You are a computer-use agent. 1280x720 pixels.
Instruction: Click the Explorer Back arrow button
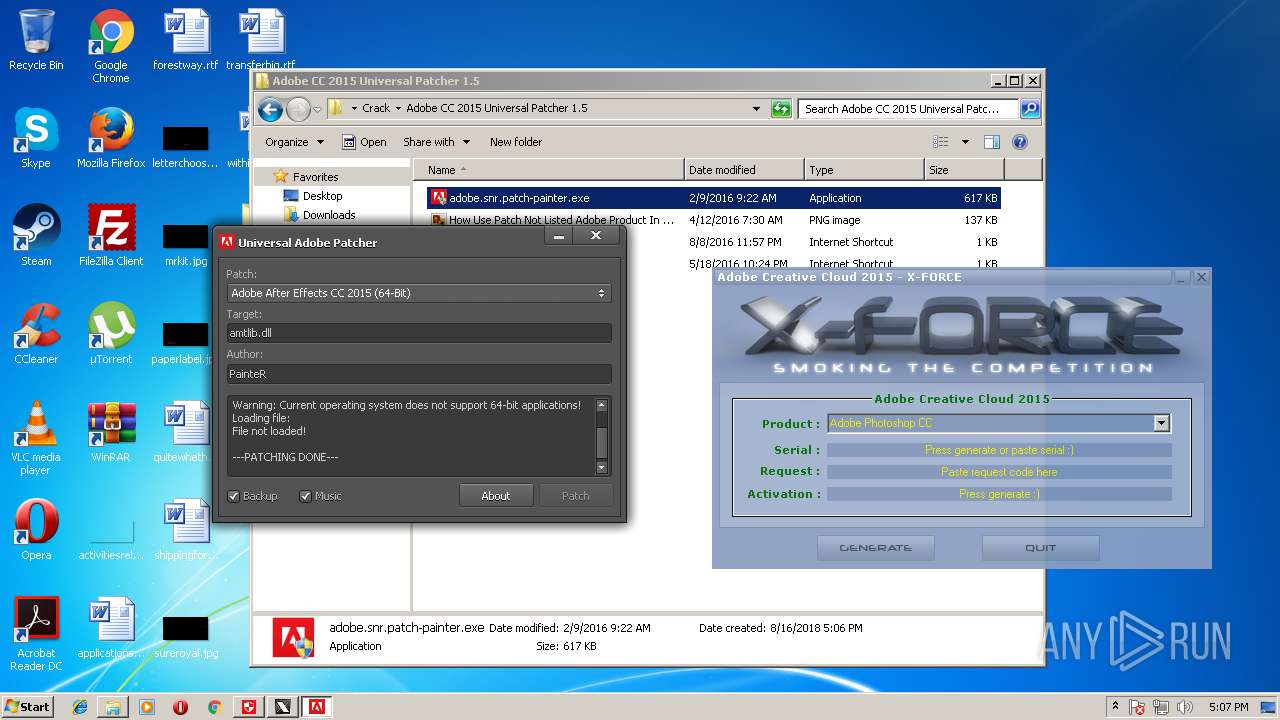(270, 109)
